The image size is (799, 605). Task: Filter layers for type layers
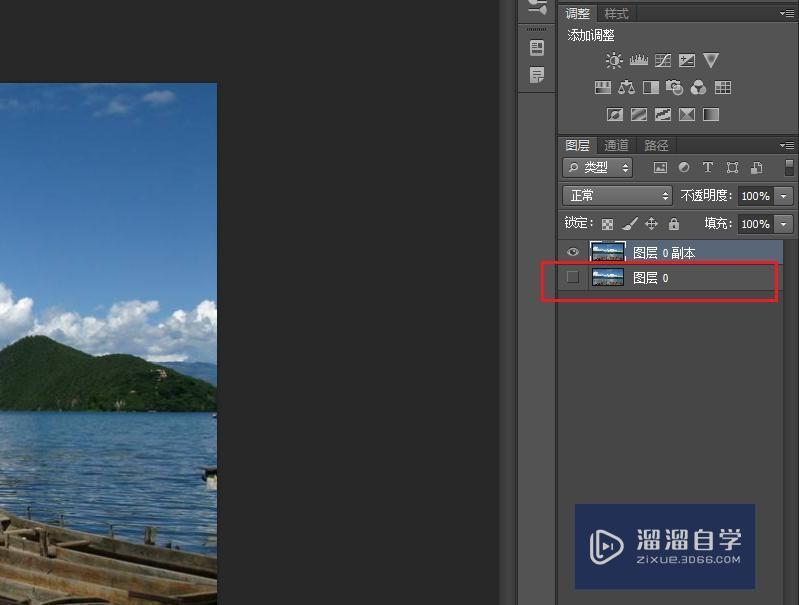pos(708,167)
